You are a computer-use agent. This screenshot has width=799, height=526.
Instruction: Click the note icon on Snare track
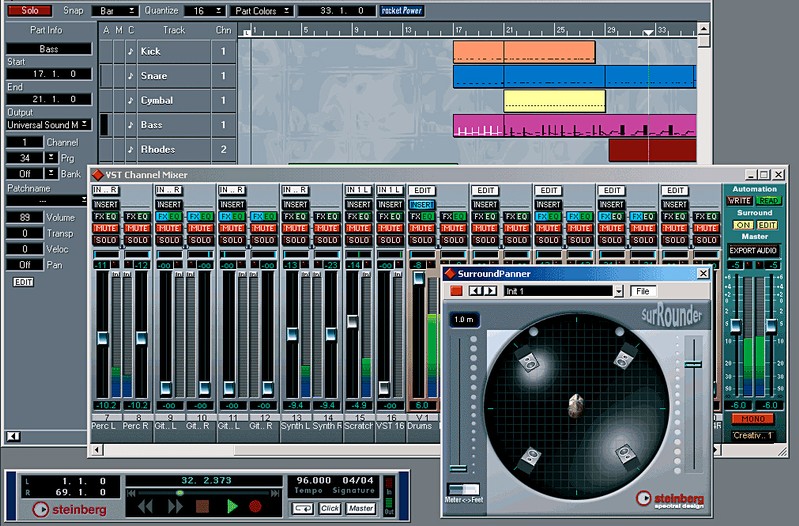tap(131, 76)
